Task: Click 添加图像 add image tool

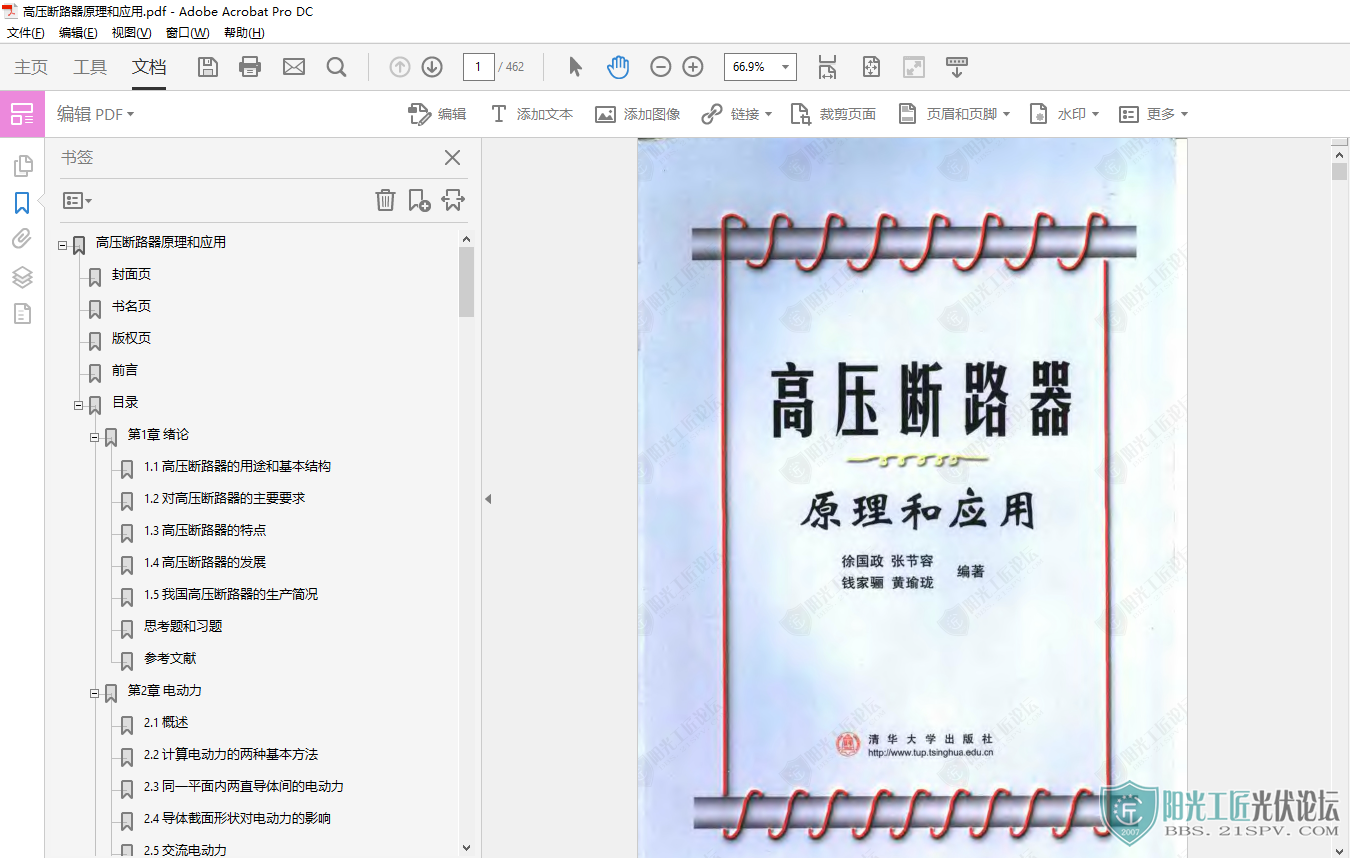Action: tap(638, 114)
